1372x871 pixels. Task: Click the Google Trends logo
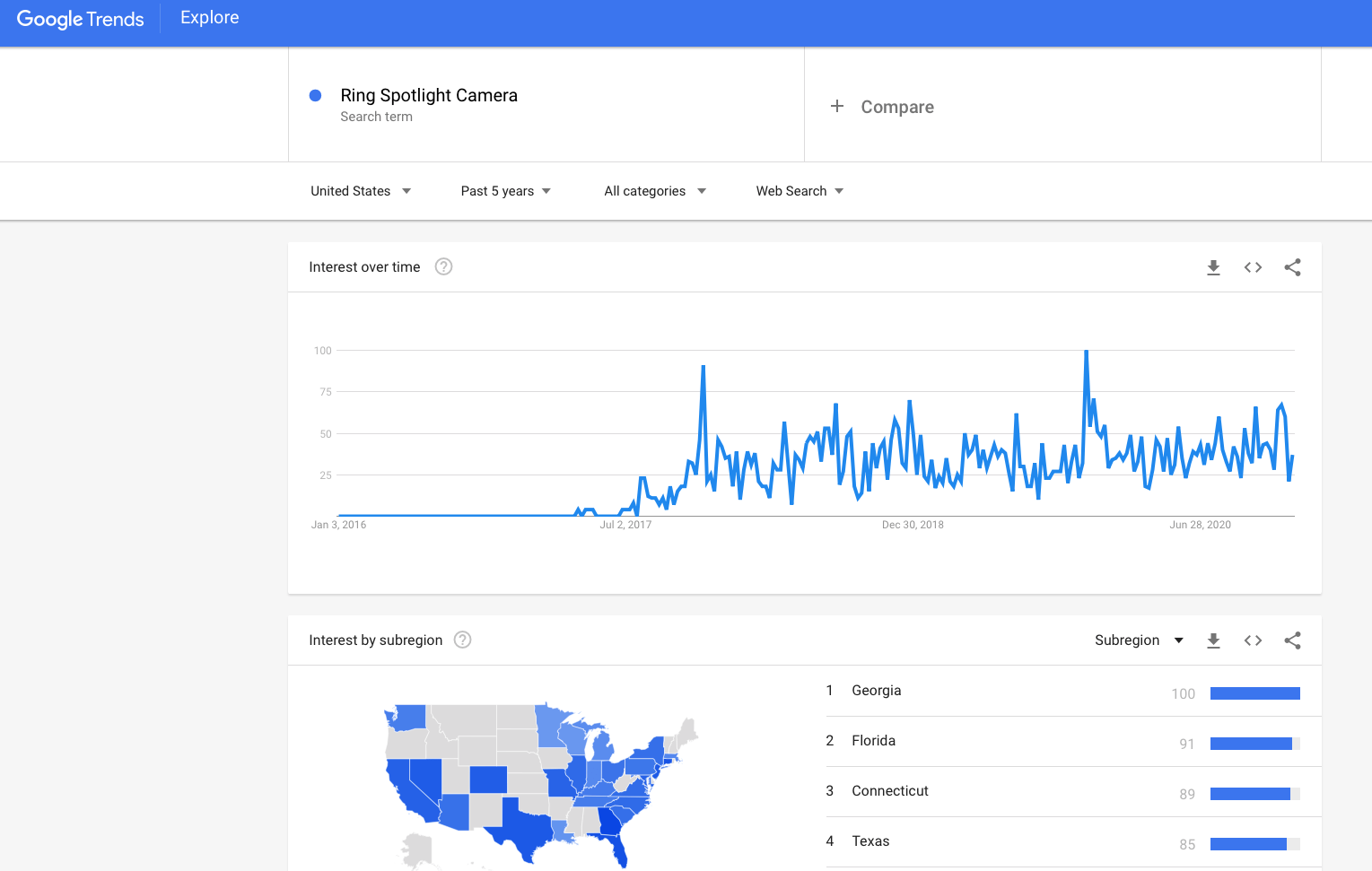(x=80, y=19)
